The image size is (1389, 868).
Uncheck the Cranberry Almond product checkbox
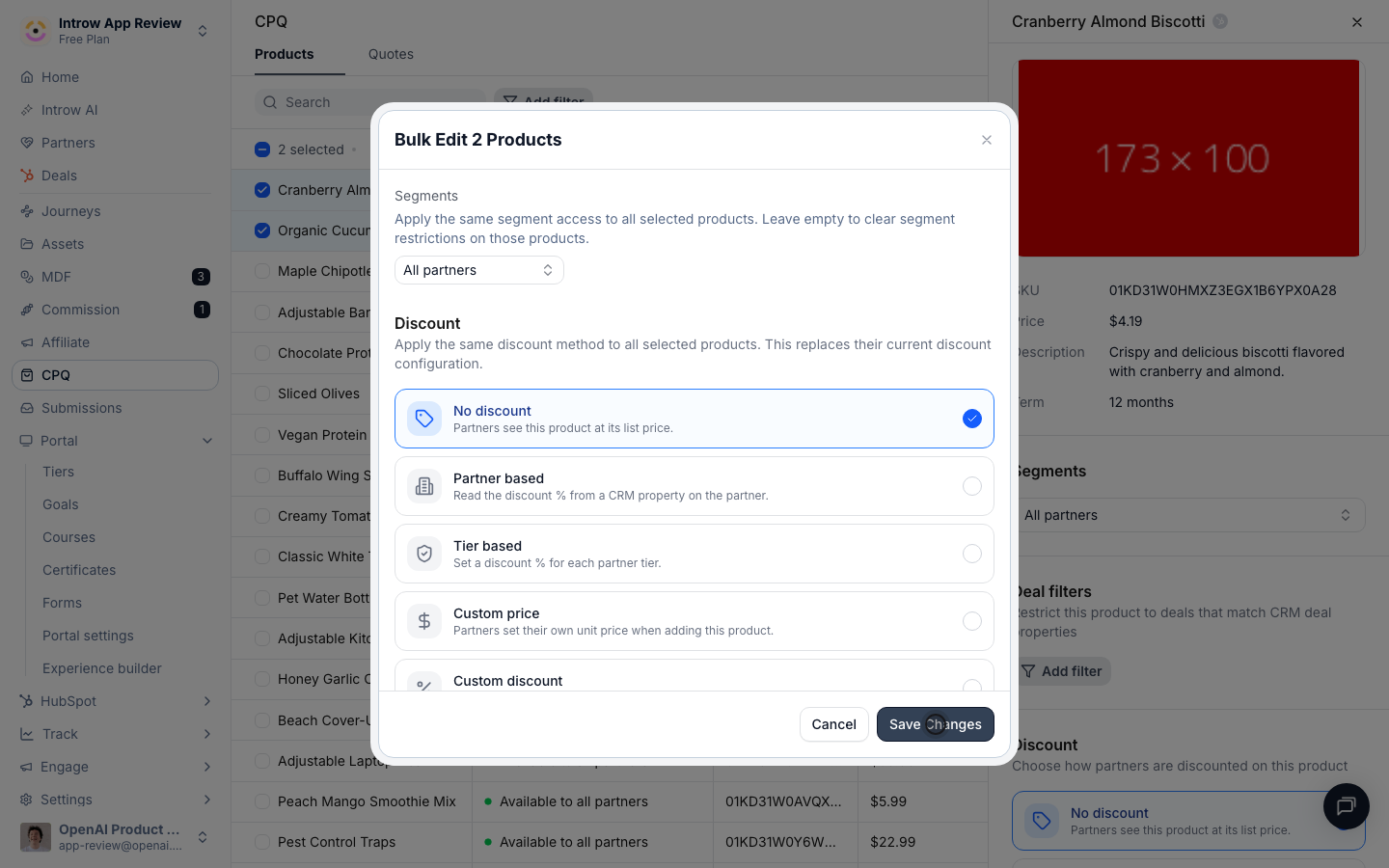tap(262, 190)
